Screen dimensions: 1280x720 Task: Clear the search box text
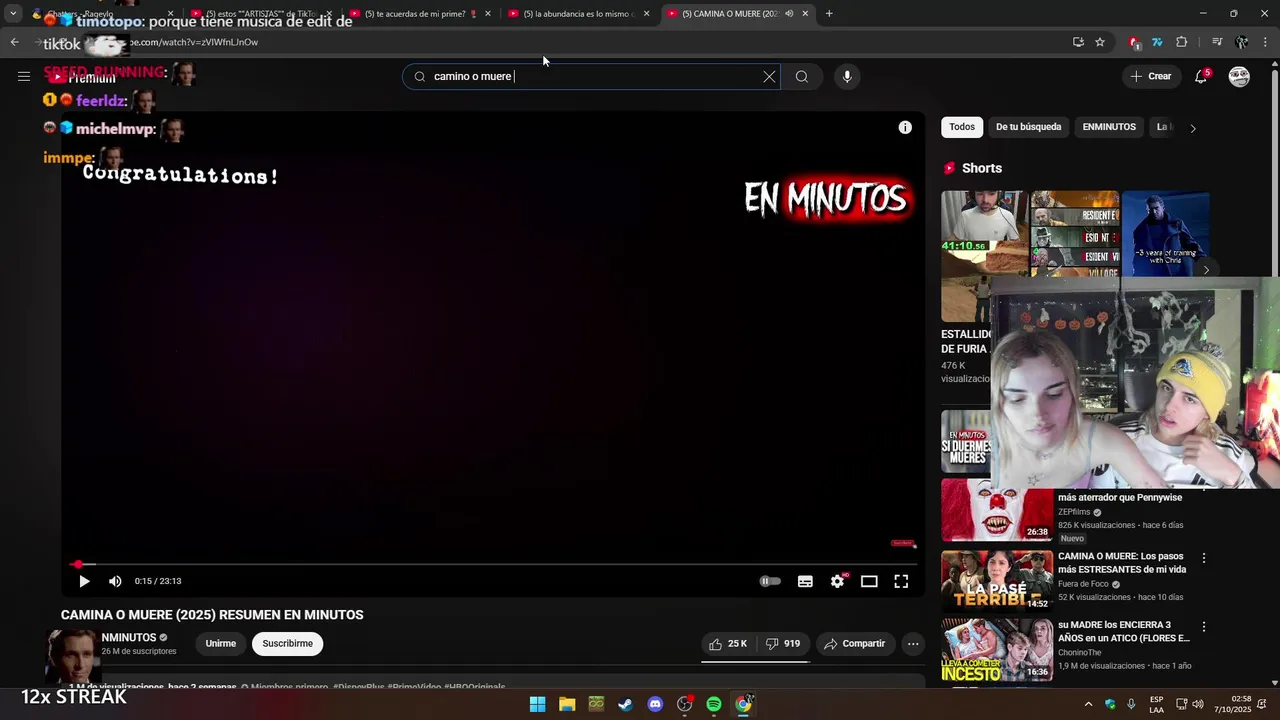[769, 76]
